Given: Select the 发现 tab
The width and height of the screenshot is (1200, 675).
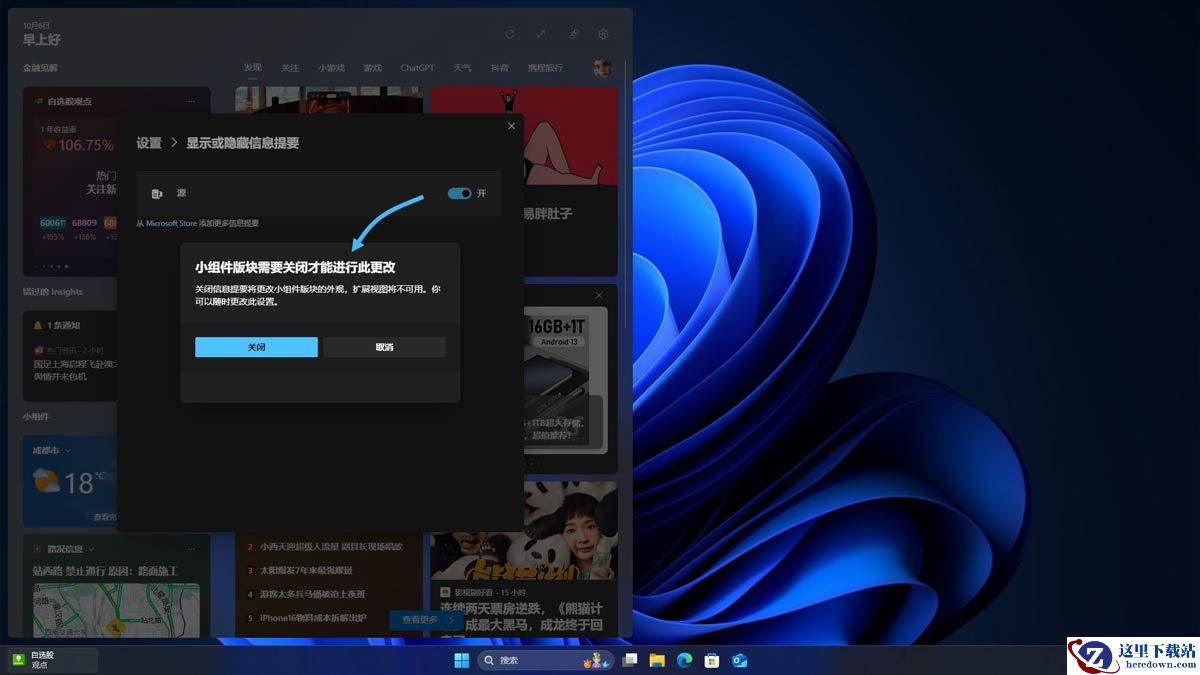Looking at the screenshot, I should click(253, 68).
